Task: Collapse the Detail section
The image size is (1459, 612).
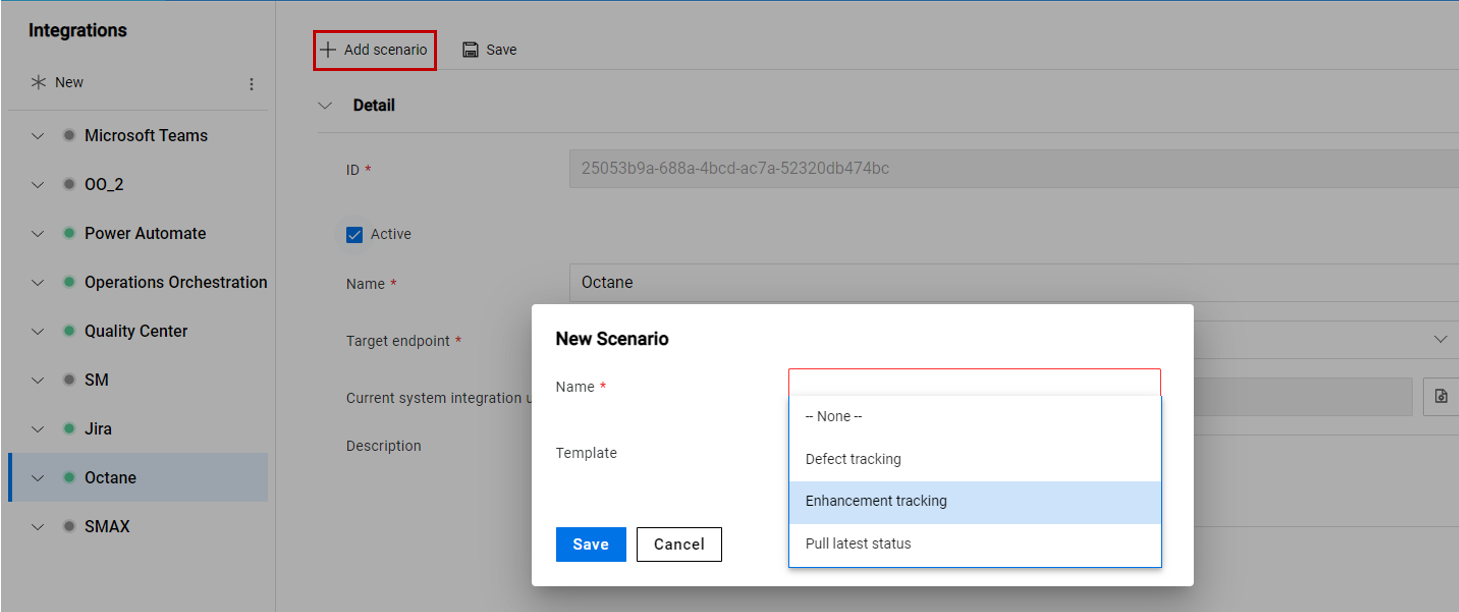Action: point(324,104)
